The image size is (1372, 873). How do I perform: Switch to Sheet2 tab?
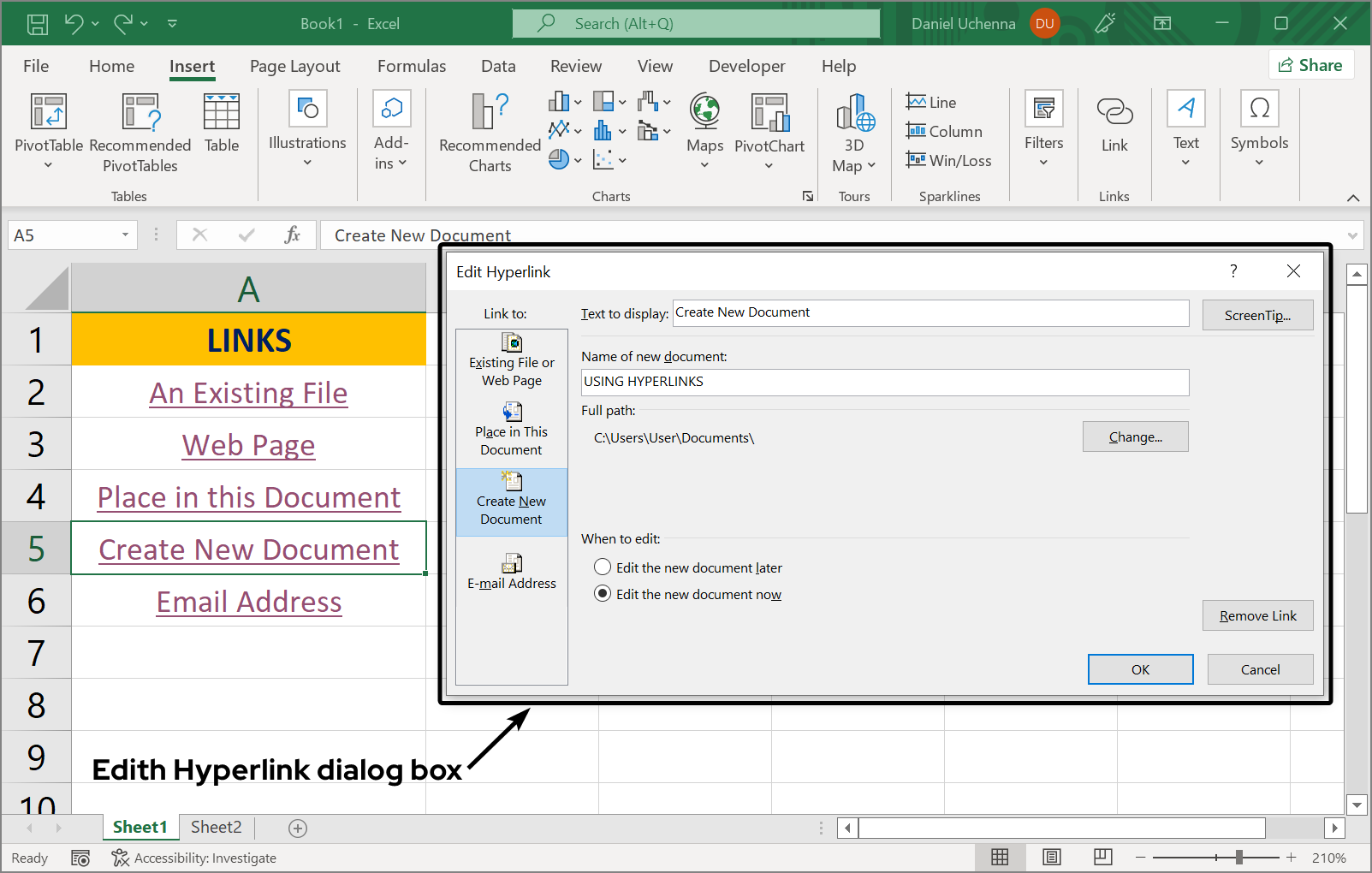(x=216, y=827)
